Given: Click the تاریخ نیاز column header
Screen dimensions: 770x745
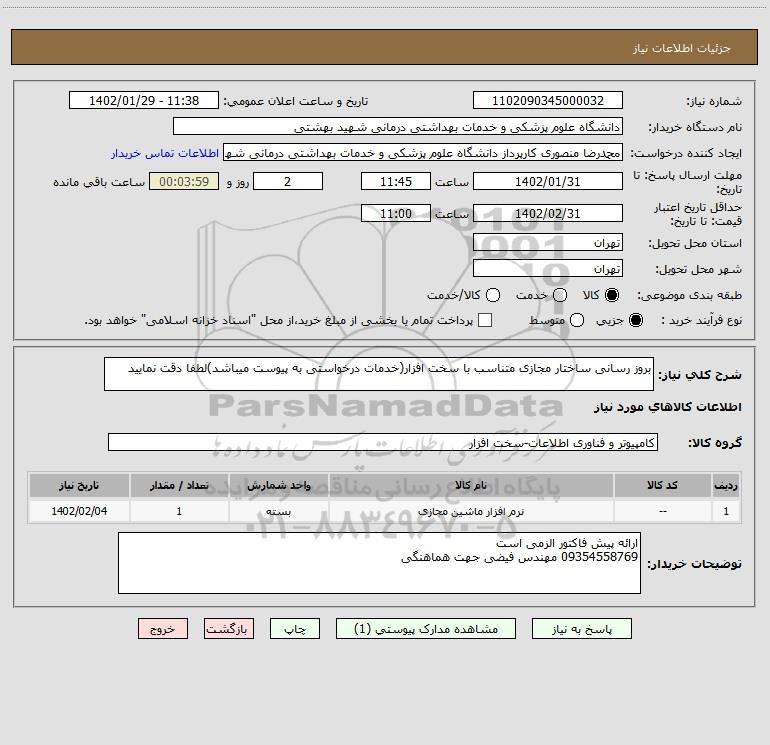Looking at the screenshot, I should pos(79,485).
